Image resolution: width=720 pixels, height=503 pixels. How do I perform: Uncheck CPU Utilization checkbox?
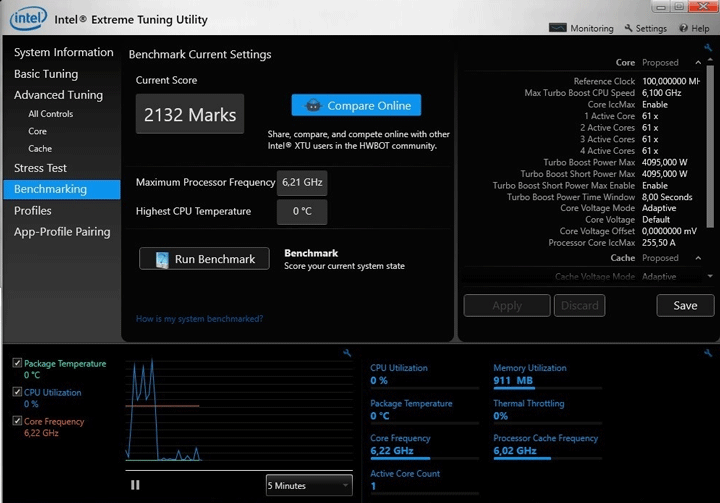coord(17,392)
